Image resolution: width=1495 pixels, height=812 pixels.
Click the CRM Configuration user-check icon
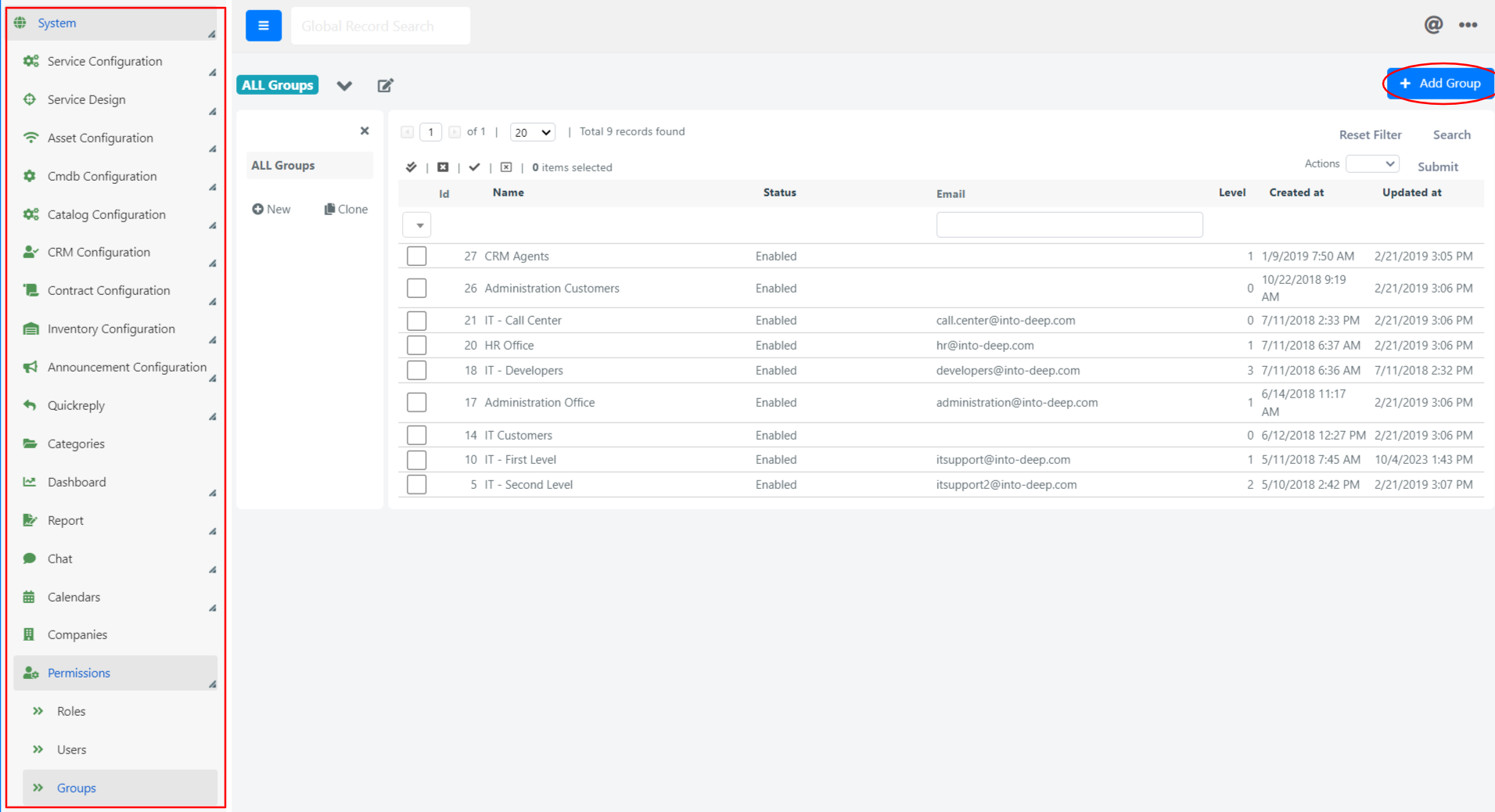coord(31,252)
